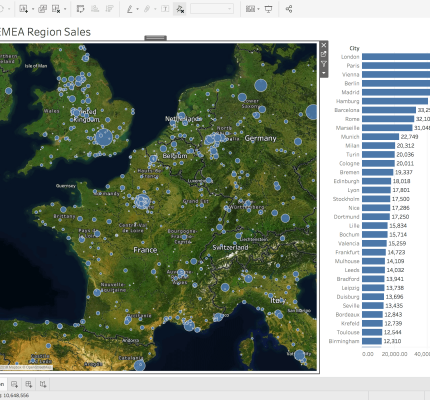Select the Mulhouse bar
Viewport: 430px width, 400px height.
(374, 261)
